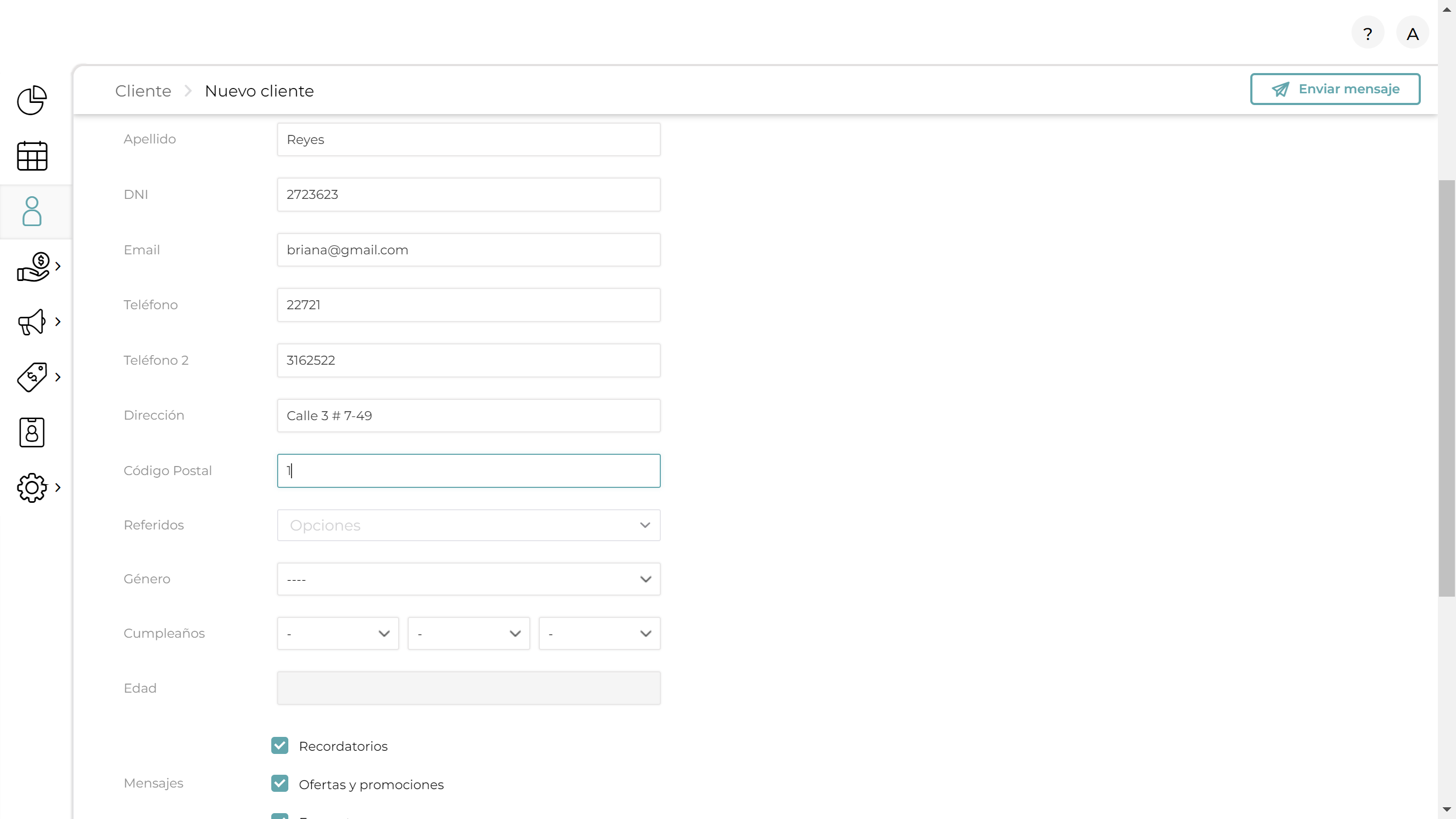Click the Nuevo cliente breadcrumb
Viewport: 1456px width, 819px height.
click(259, 91)
